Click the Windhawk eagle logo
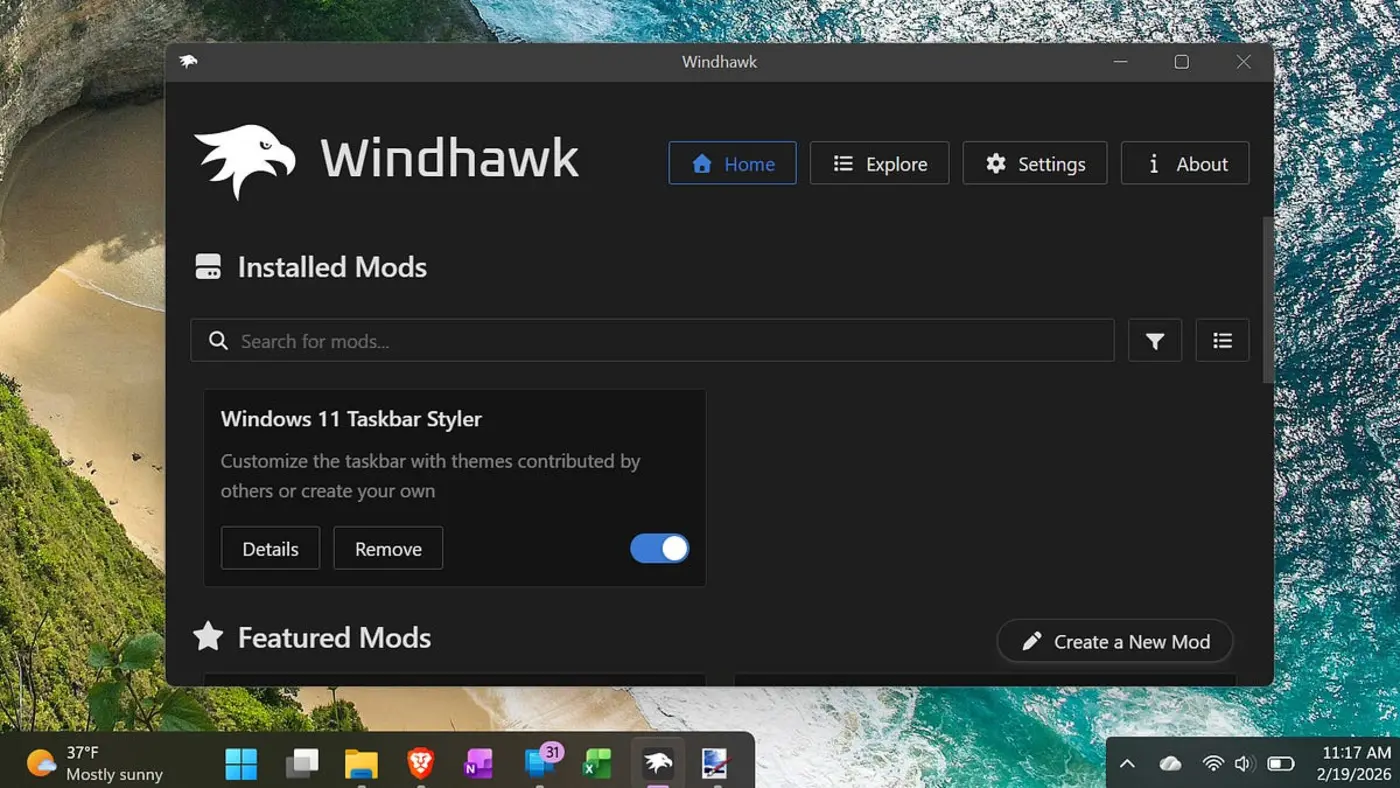Screen dimensions: 1400x788 [245, 158]
